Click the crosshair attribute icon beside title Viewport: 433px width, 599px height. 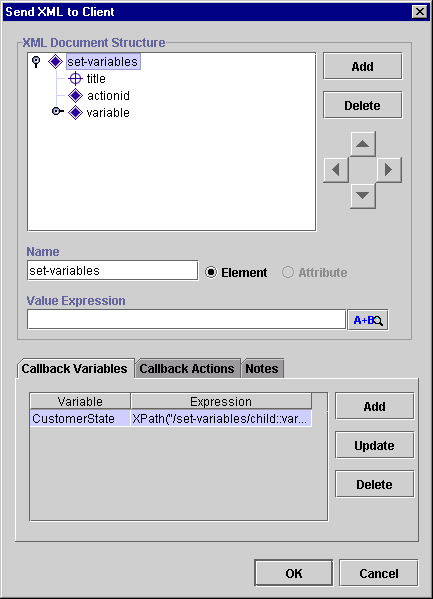coord(75,79)
